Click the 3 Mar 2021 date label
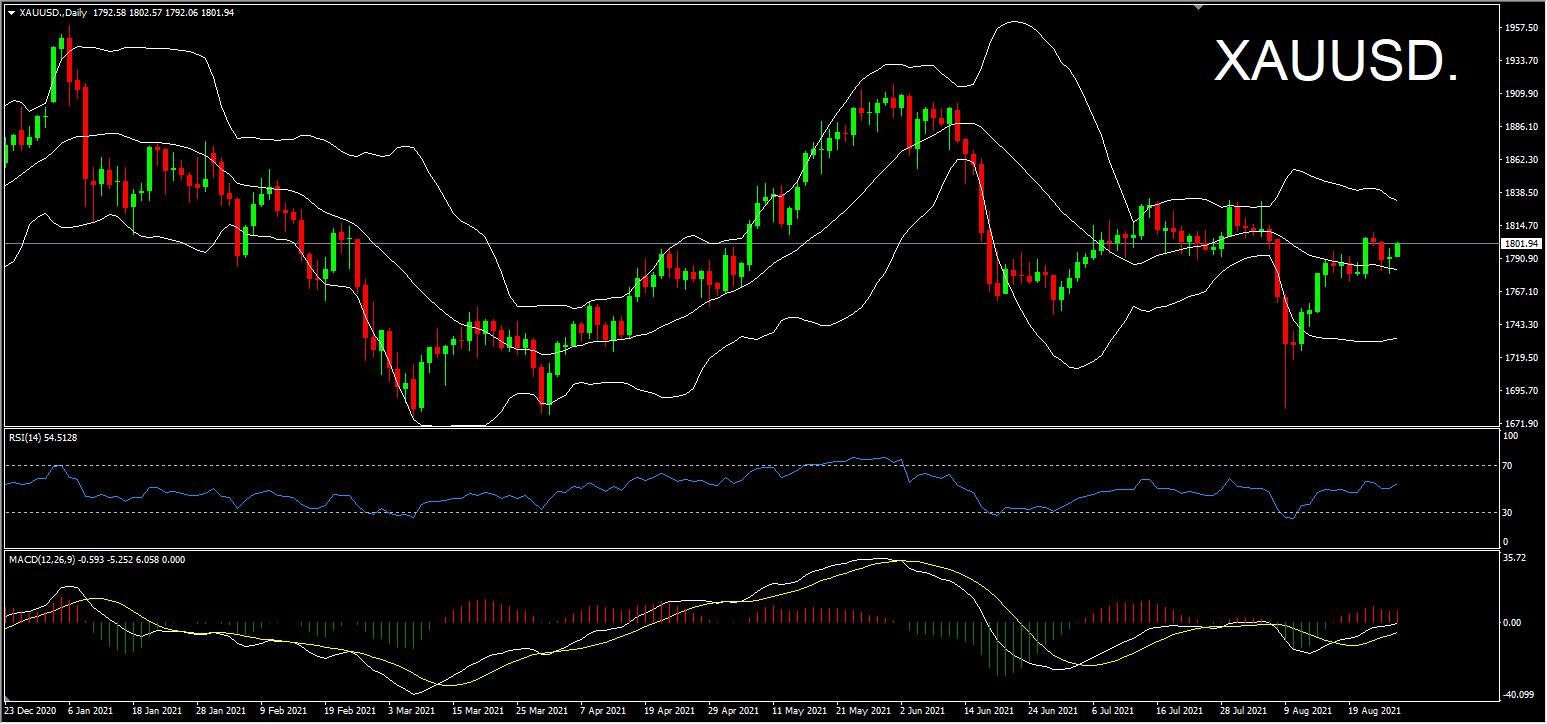 click(412, 711)
